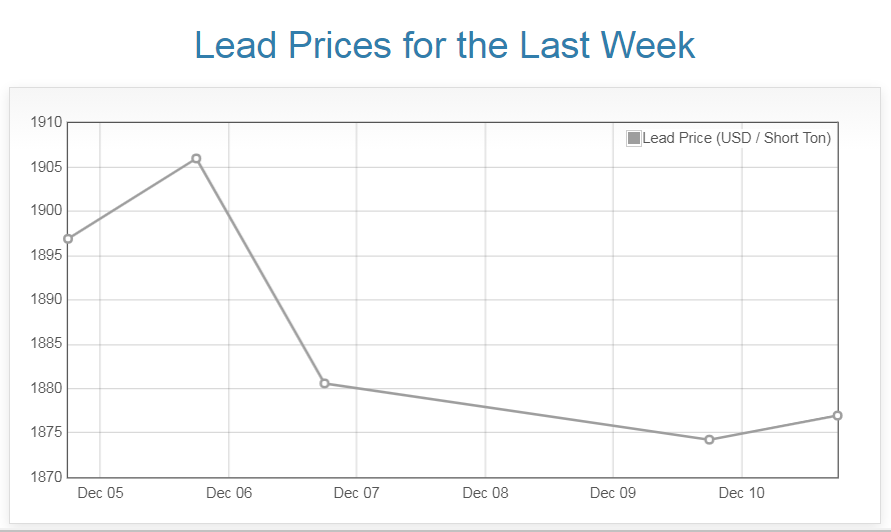Click the last data point at the chart's right edge
The image size is (891, 532).
[x=837, y=415]
